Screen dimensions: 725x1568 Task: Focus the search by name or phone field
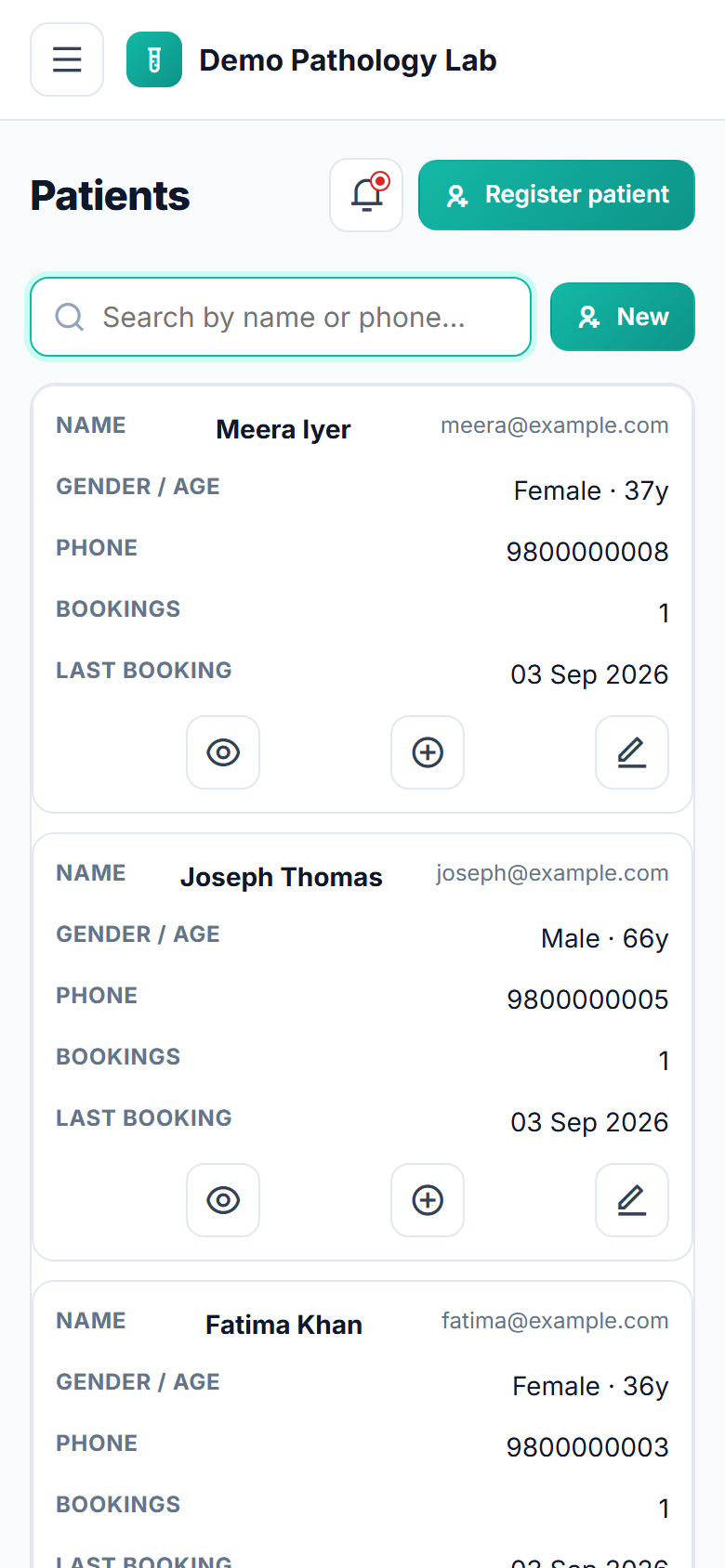tap(281, 317)
